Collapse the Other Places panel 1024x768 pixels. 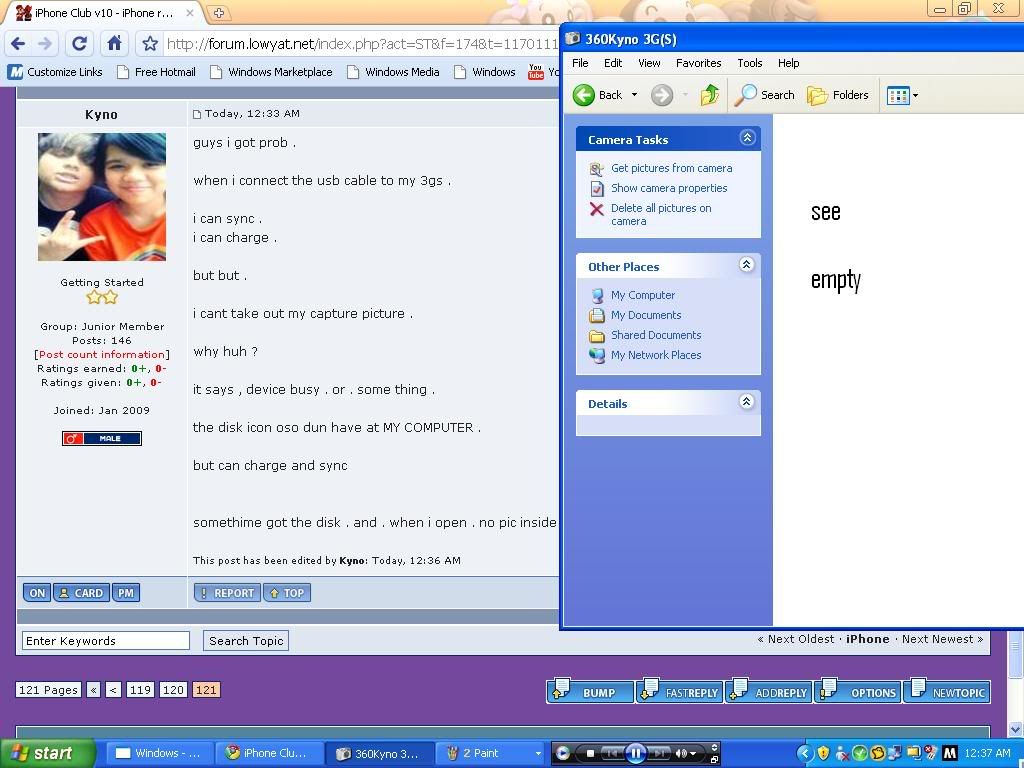[746, 265]
